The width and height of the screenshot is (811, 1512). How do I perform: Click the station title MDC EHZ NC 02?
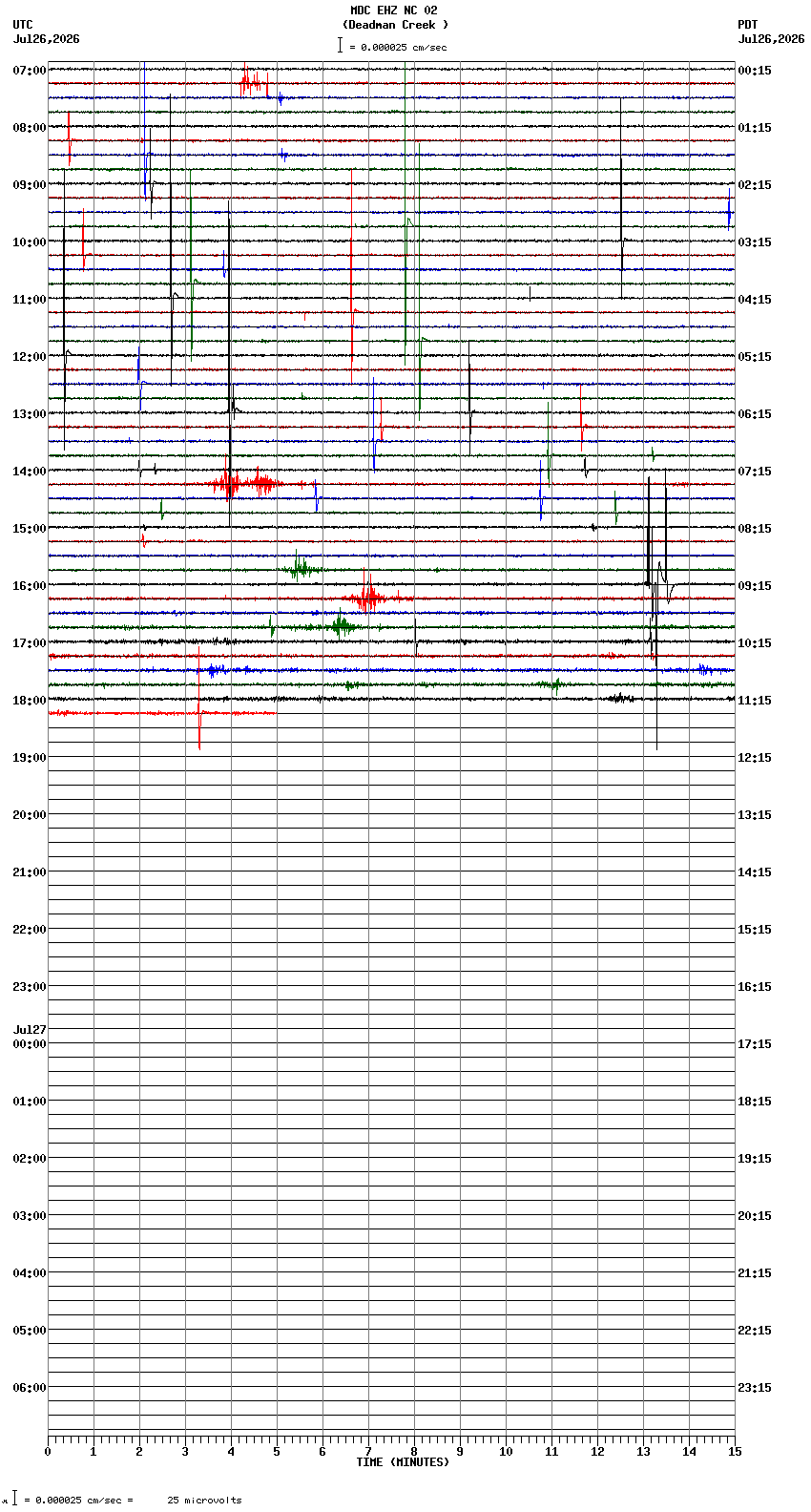point(394,10)
